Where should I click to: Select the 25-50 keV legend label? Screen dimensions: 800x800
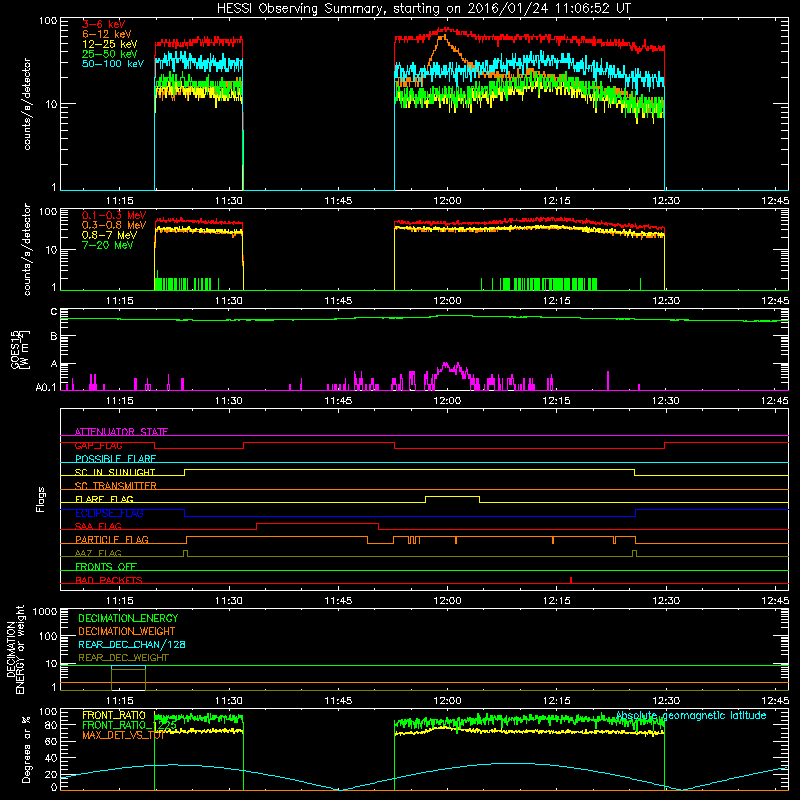pyautogui.click(x=110, y=54)
